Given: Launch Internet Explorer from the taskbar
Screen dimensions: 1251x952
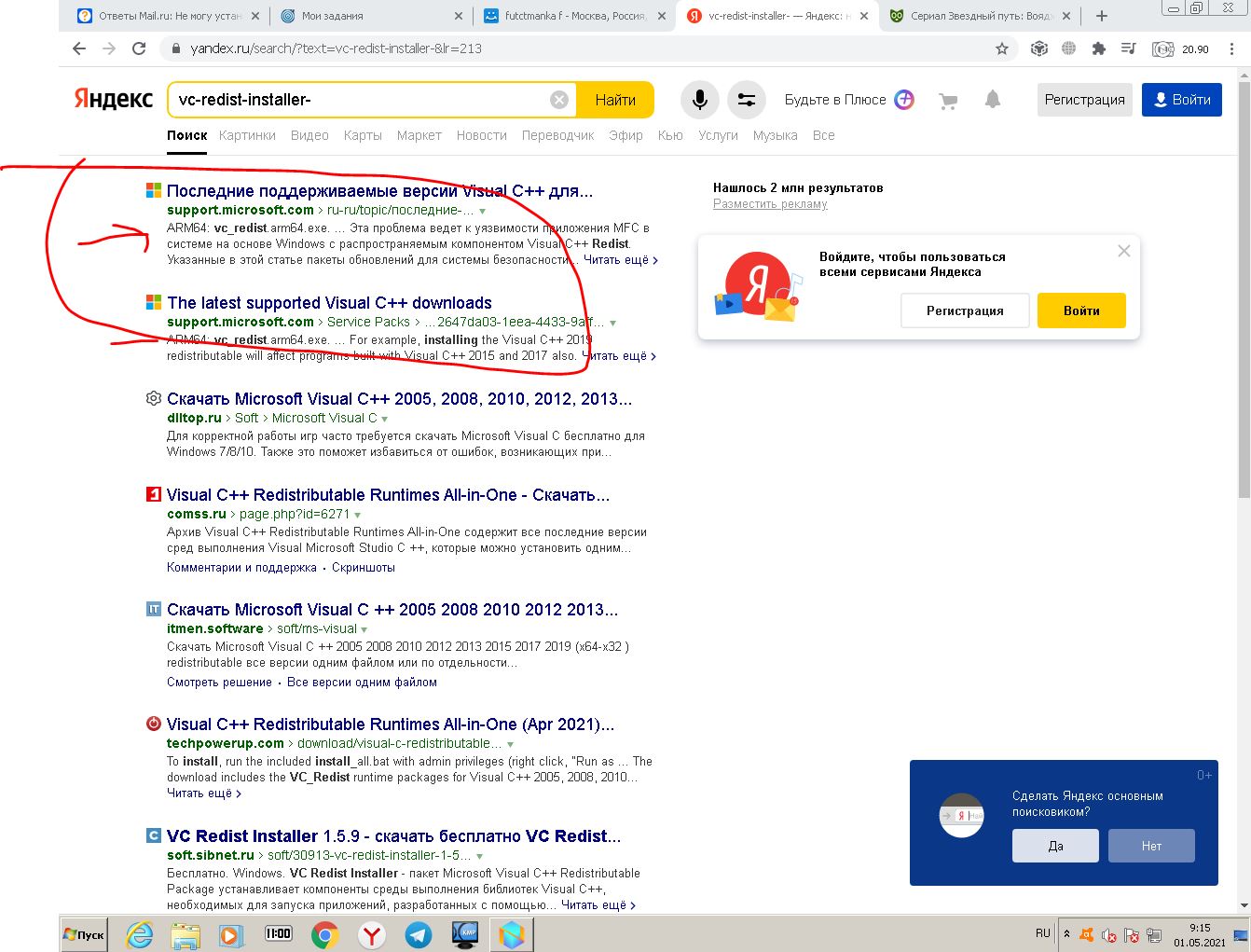Looking at the screenshot, I should pos(140,934).
